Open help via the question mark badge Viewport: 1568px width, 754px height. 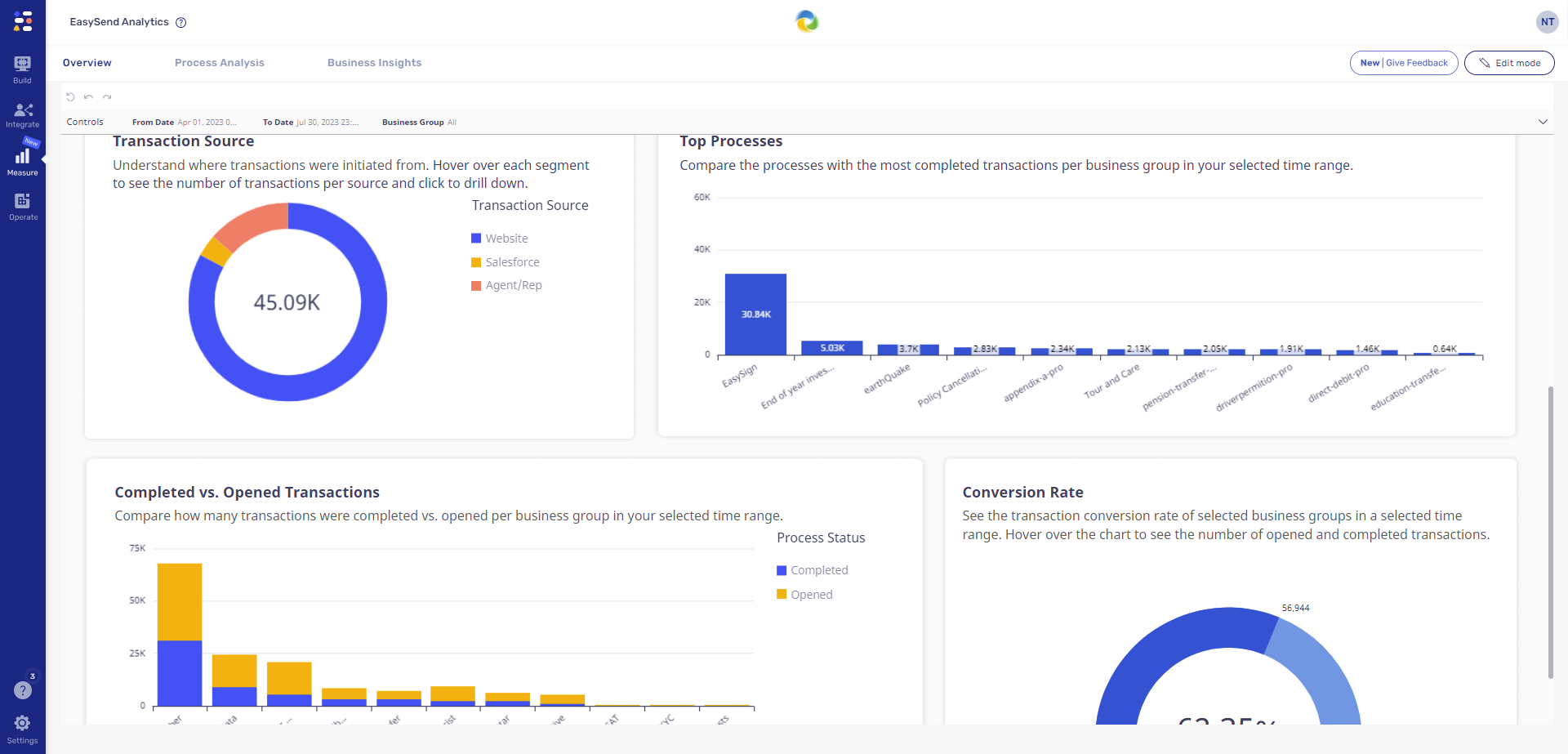(22, 689)
